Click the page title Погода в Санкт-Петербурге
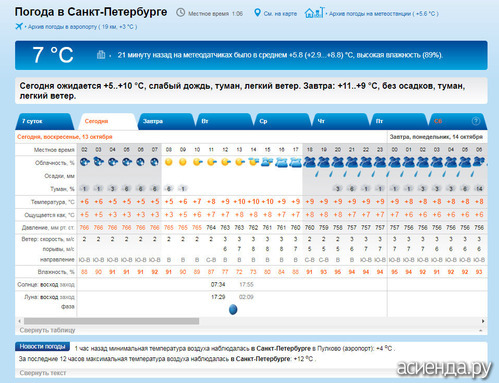The height and width of the screenshot is (383, 499). 91,12
